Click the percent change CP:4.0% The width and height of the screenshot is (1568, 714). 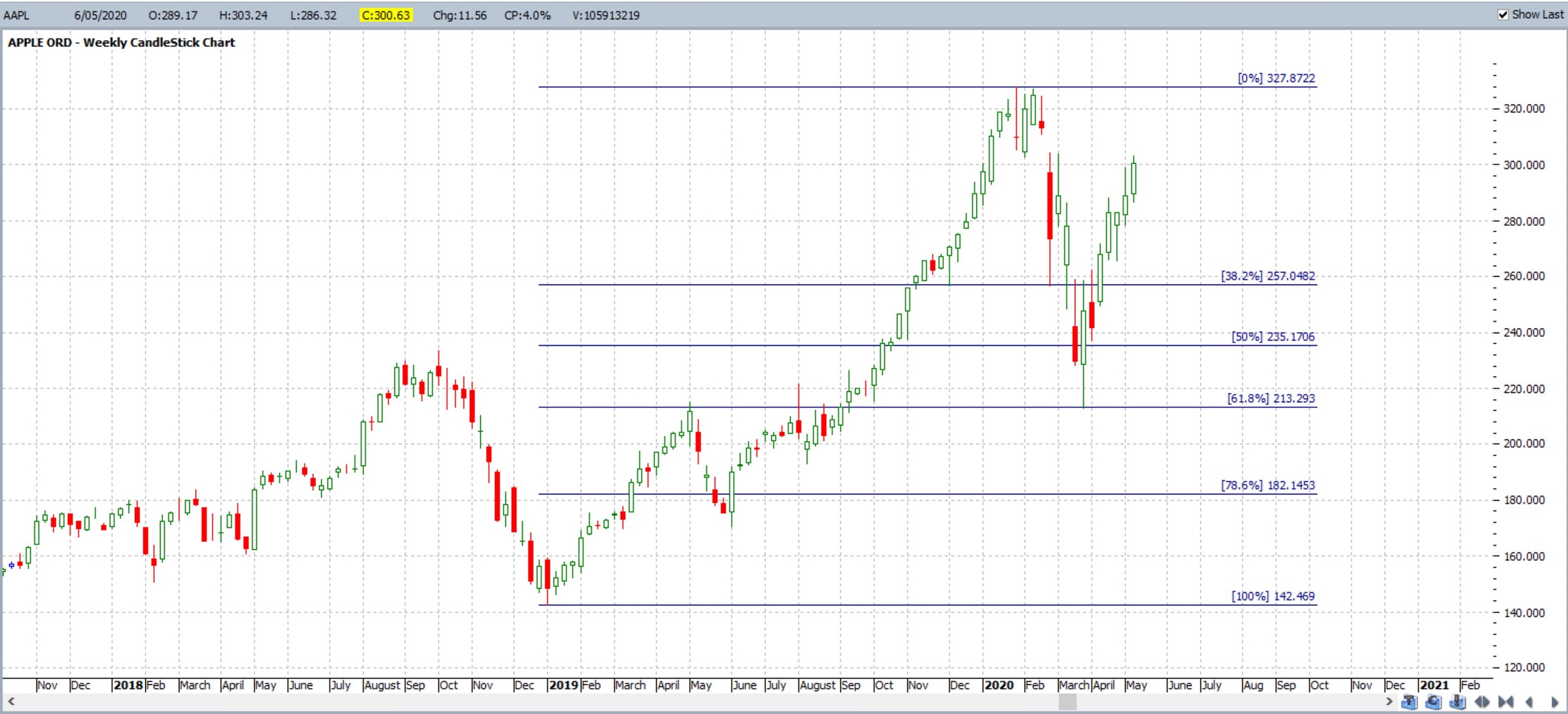point(527,15)
